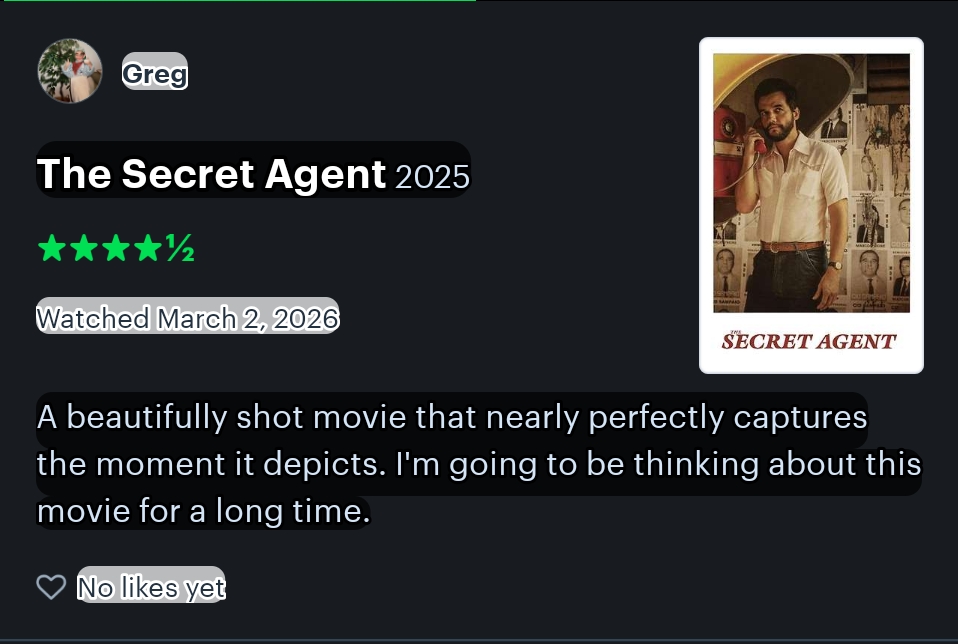Click the green progress bar at top
958x644 pixels.
[x=238, y=1]
